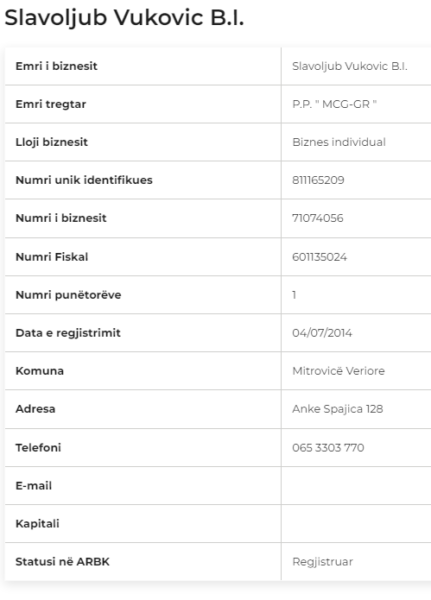Screen dimensions: 431x600
Task: Click the Numri unik identifikues label
Action: click(84, 180)
